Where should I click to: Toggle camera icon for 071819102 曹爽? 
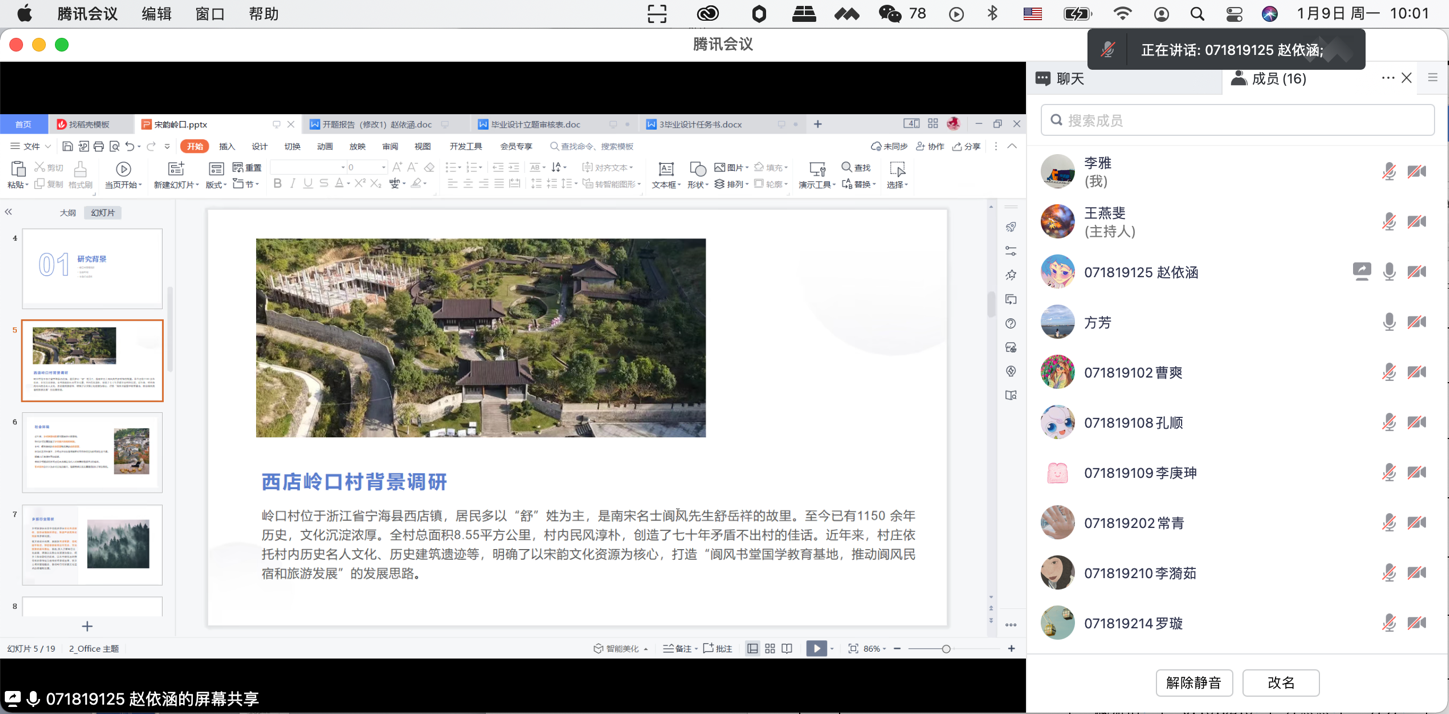tap(1417, 372)
